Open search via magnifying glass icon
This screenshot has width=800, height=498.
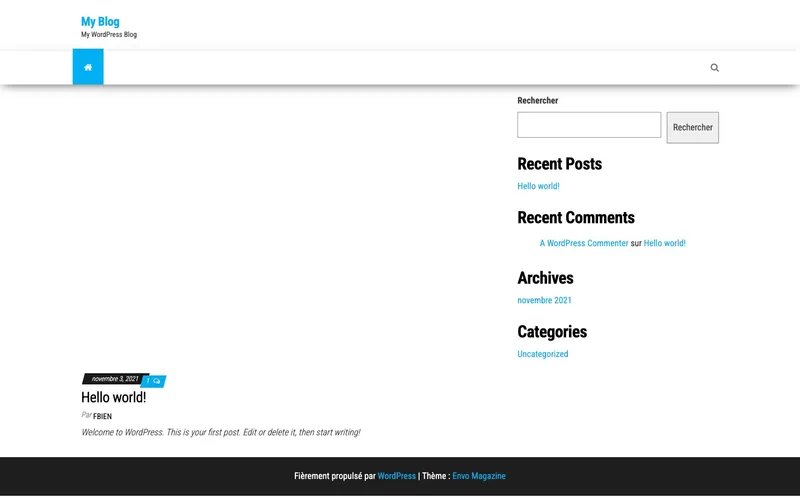pos(714,68)
